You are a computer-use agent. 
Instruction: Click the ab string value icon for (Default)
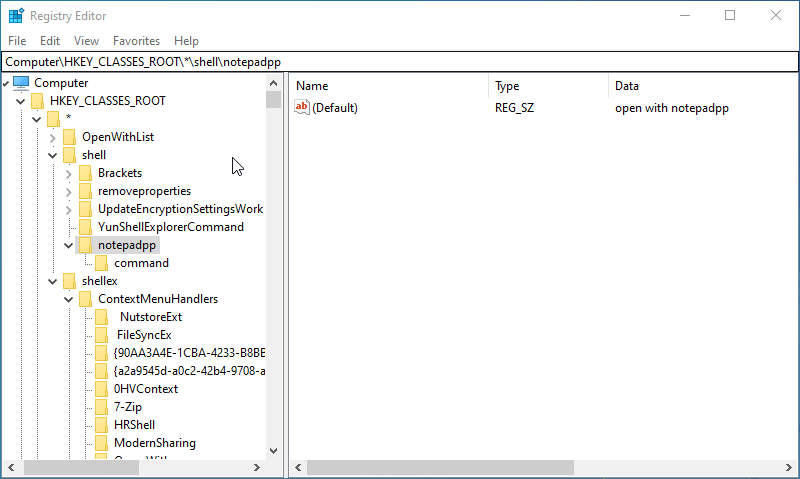pyautogui.click(x=302, y=107)
